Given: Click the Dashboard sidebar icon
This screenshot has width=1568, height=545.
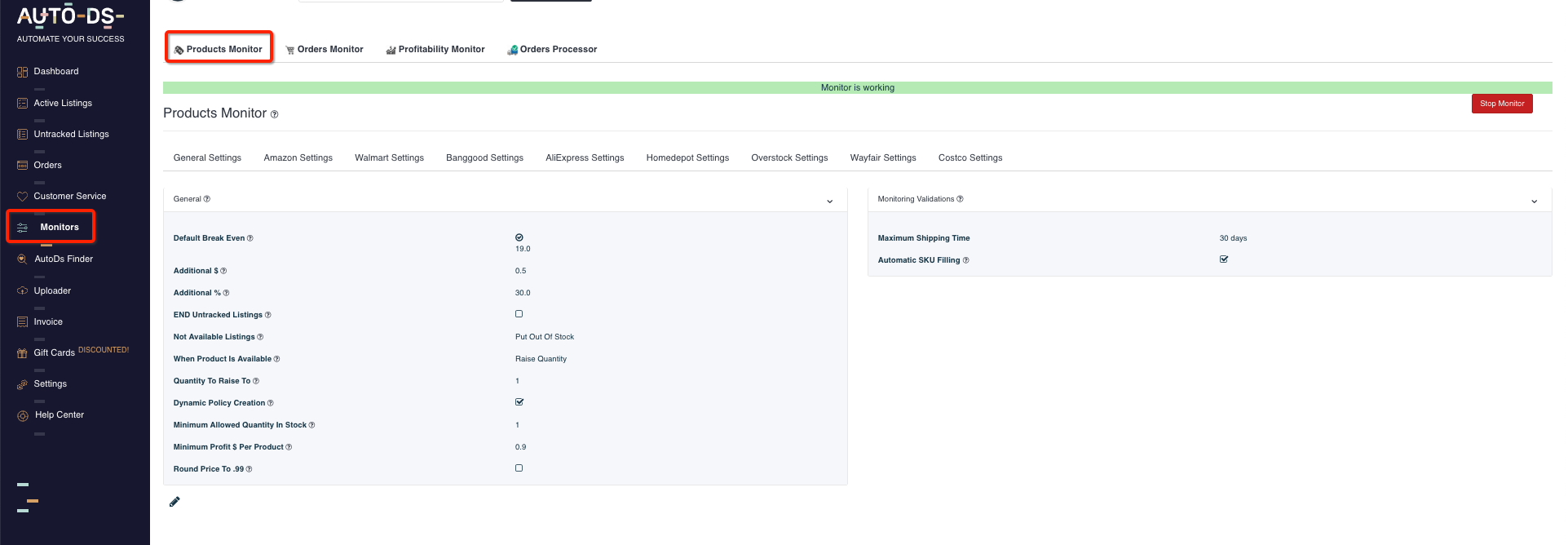Looking at the screenshot, I should pyautogui.click(x=22, y=72).
